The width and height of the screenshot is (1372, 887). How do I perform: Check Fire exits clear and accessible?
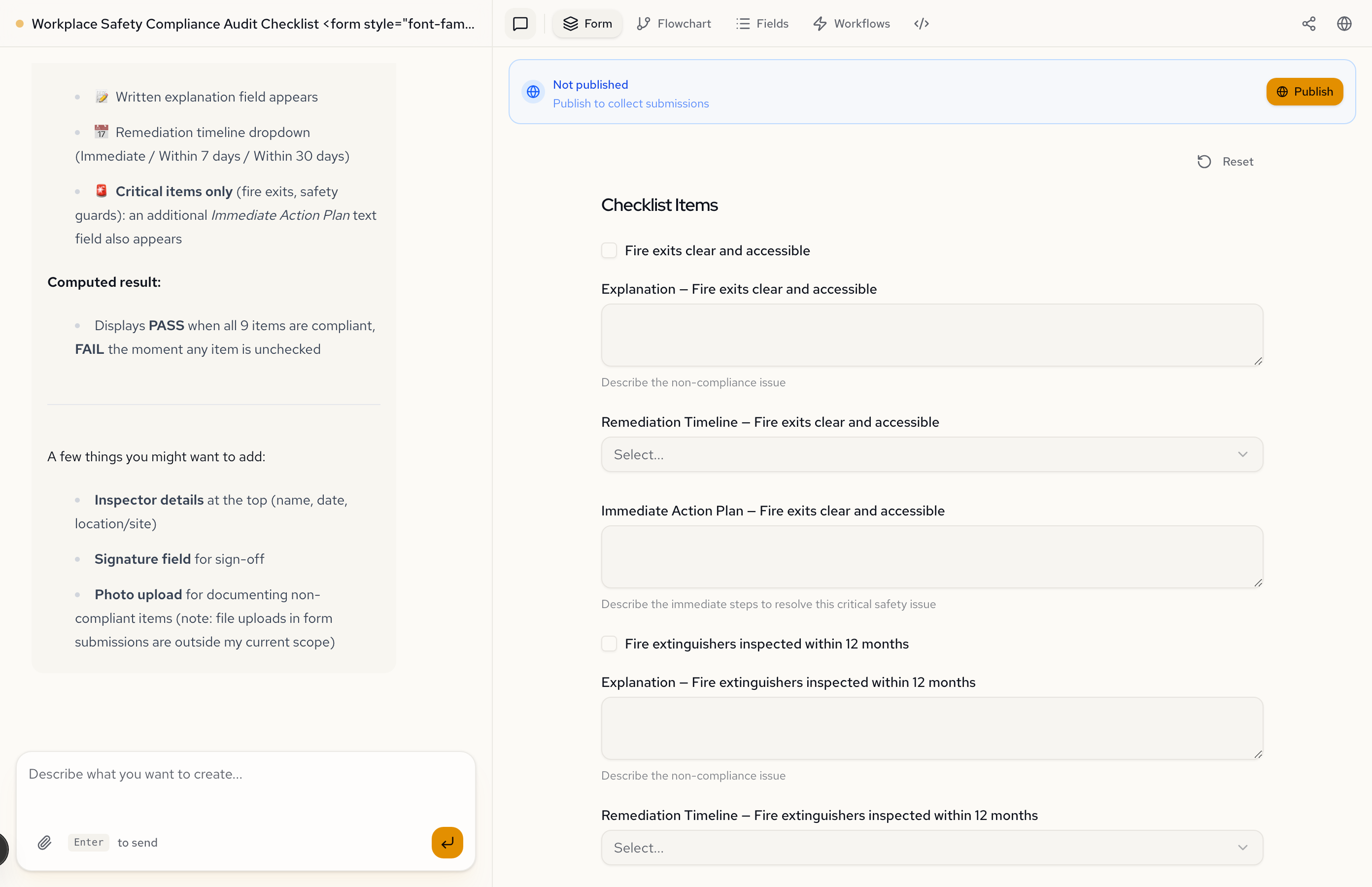pyautogui.click(x=609, y=250)
